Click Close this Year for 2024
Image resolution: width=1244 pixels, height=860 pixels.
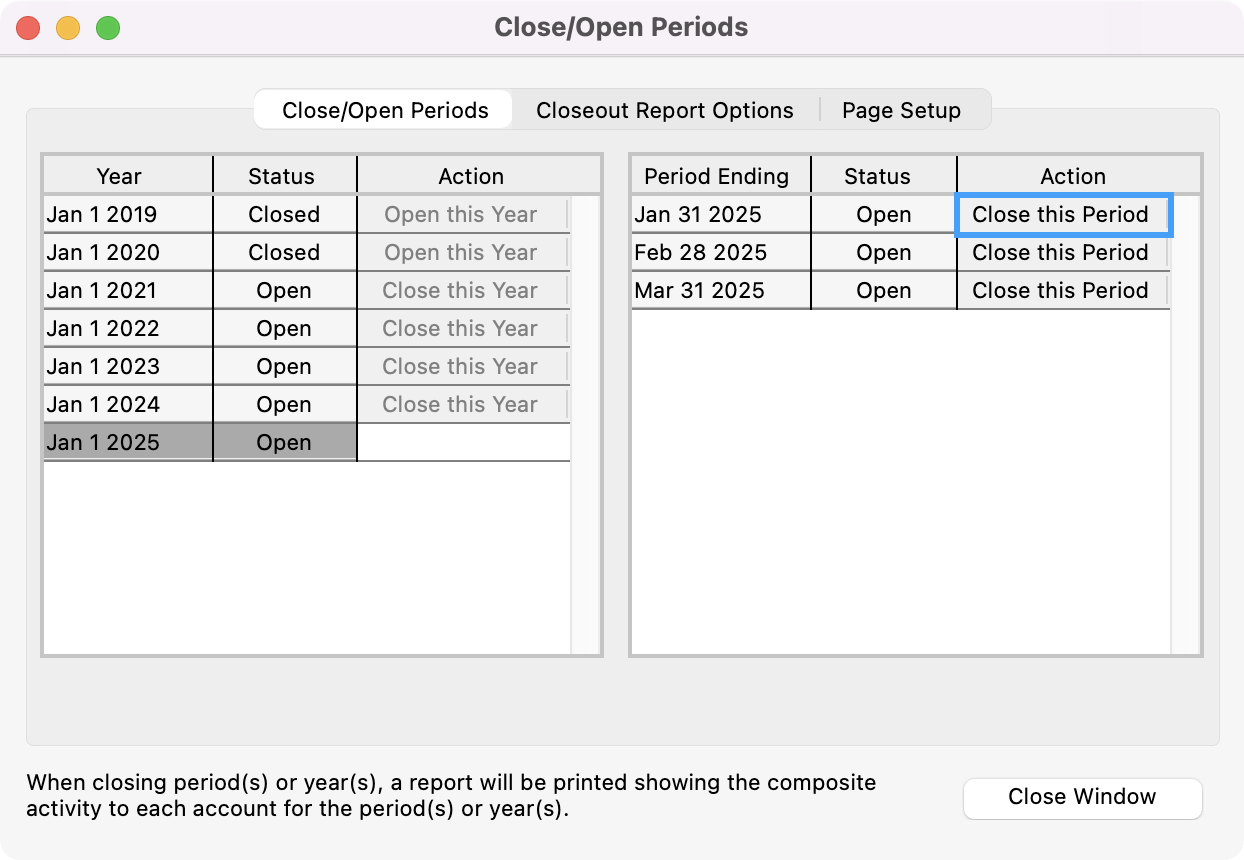coord(461,405)
